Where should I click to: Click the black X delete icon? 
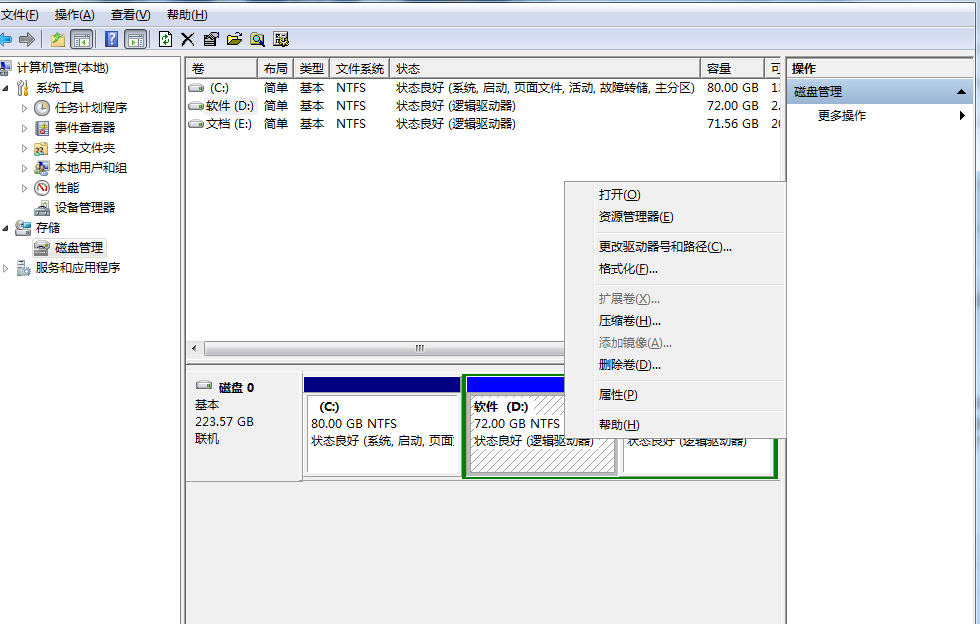pos(188,39)
